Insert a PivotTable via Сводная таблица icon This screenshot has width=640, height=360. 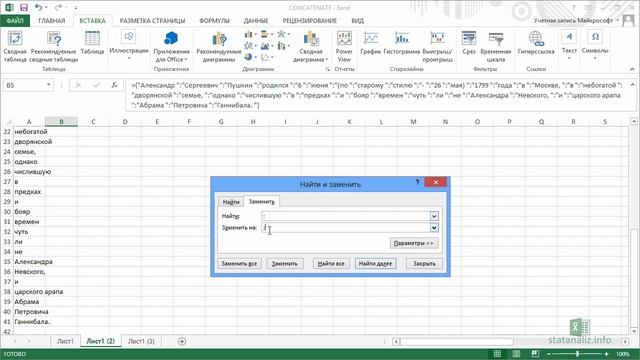tap(15, 47)
